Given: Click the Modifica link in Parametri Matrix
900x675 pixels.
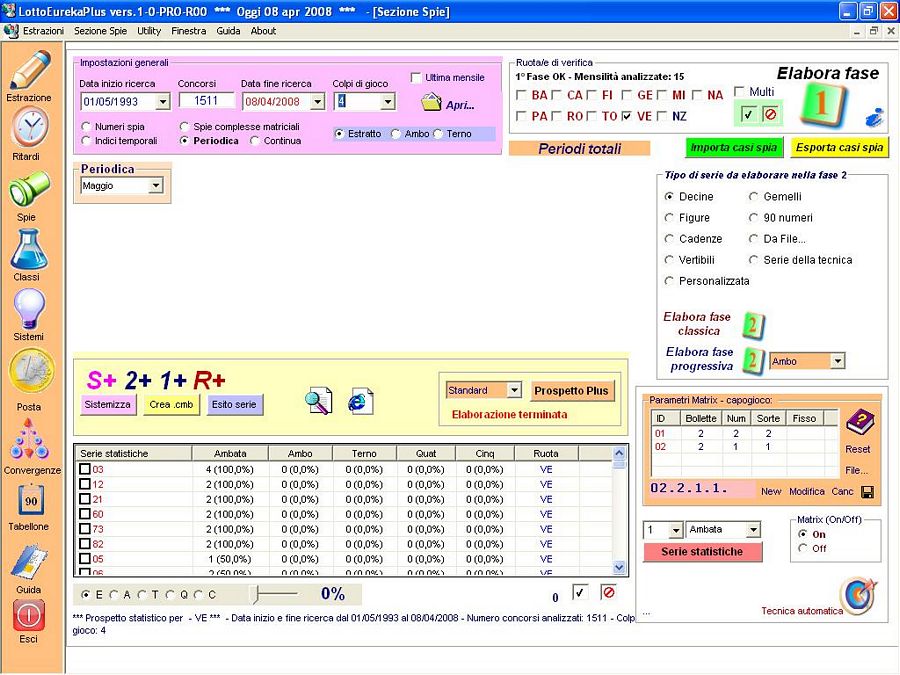Looking at the screenshot, I should pos(806,492).
